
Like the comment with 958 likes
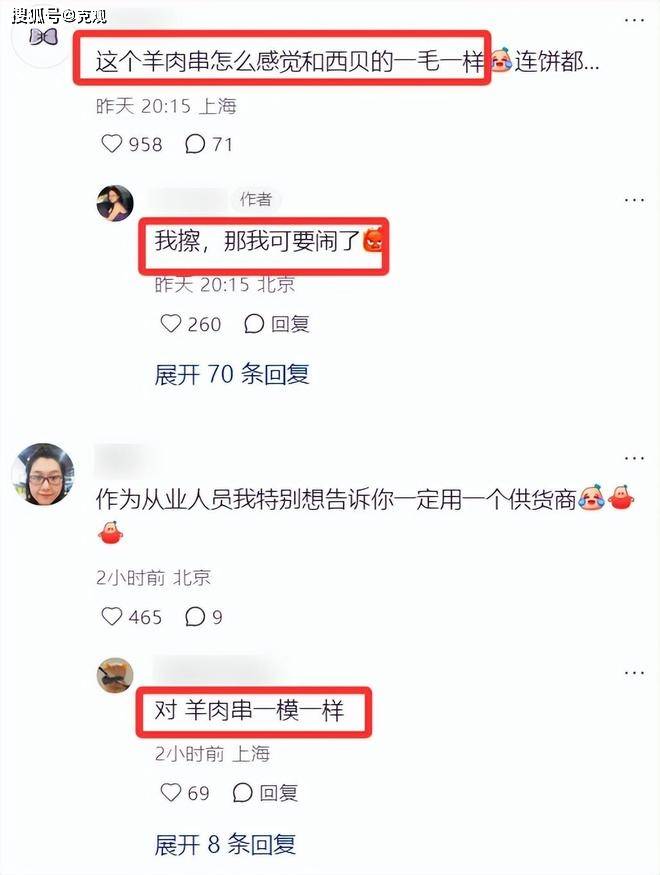[x=112, y=143]
